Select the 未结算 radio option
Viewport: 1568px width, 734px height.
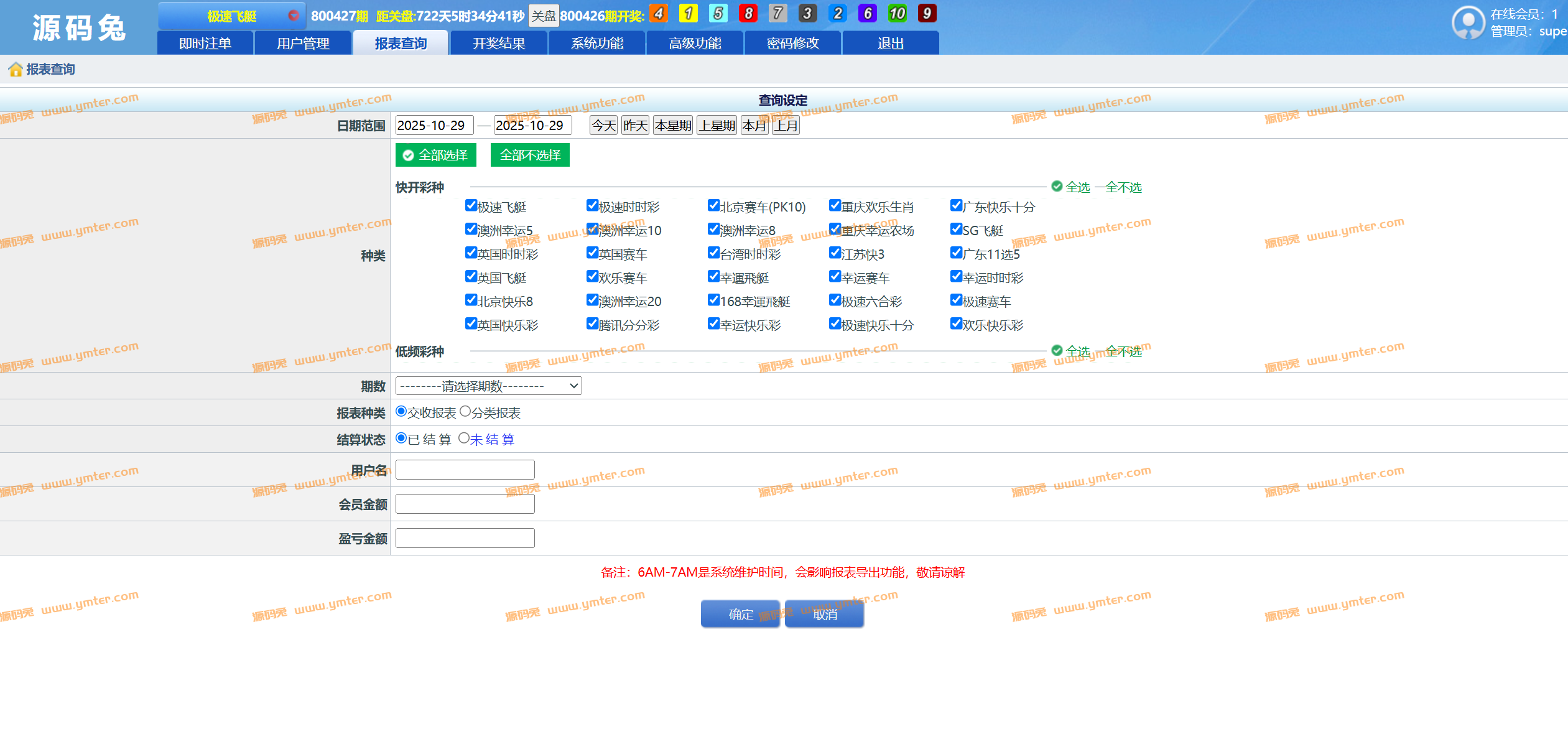pos(464,439)
